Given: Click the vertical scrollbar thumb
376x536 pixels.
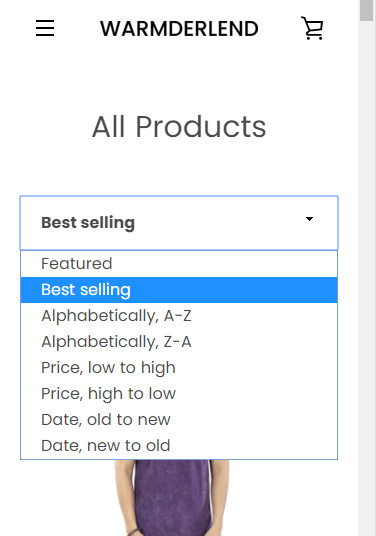Looking at the screenshot, I should (x=366, y=10).
